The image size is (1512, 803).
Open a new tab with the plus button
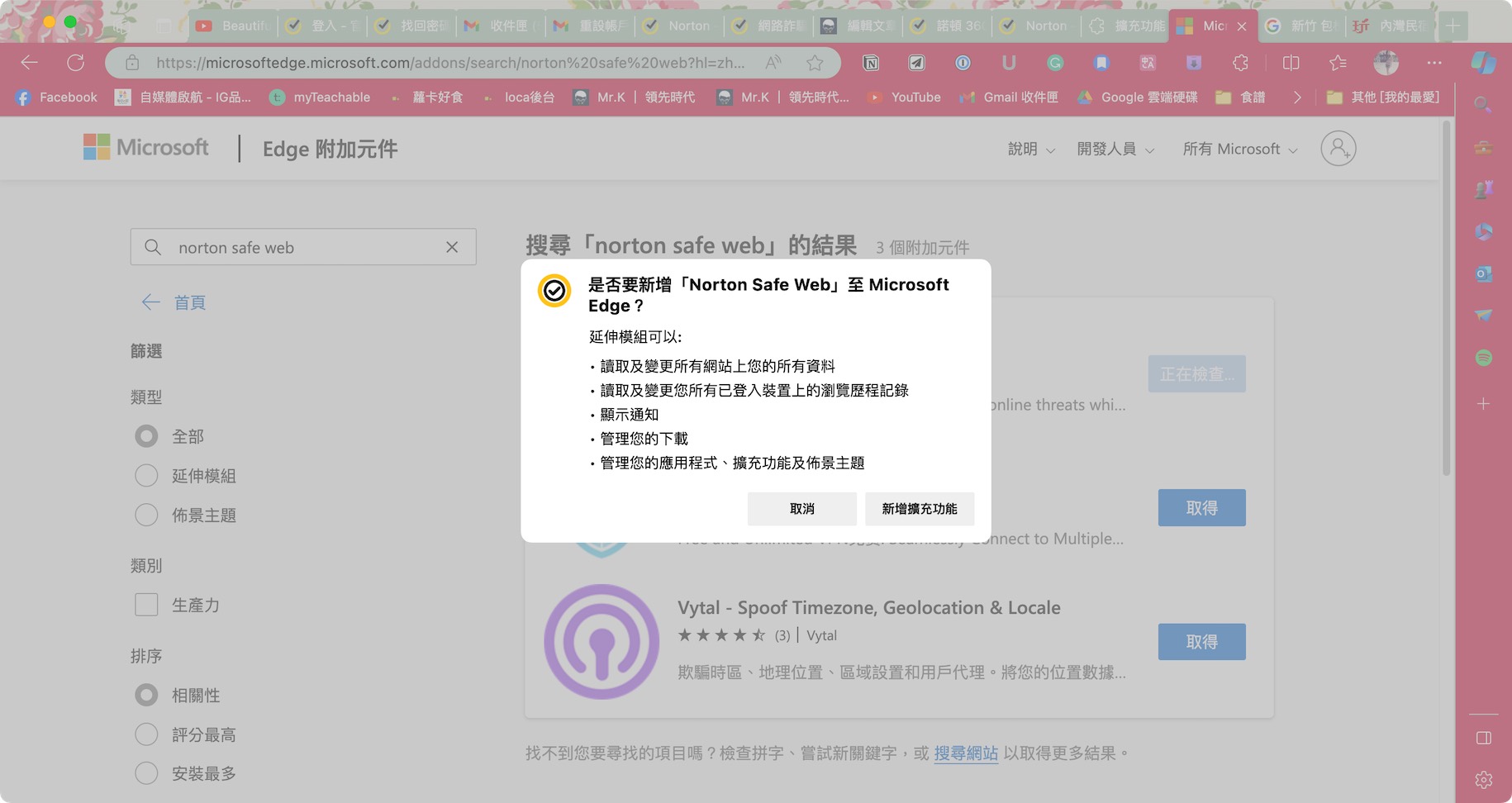tap(1453, 26)
